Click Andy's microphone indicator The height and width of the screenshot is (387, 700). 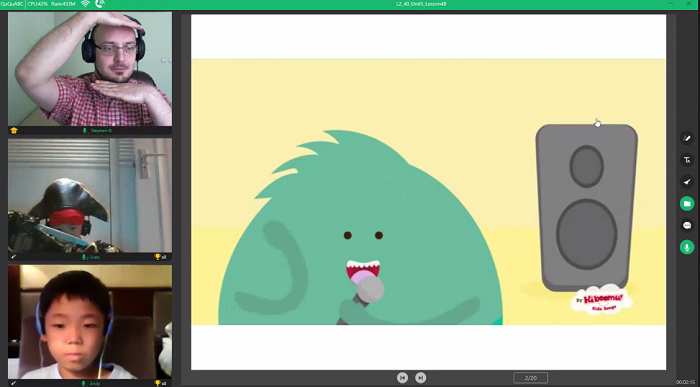pos(83,383)
